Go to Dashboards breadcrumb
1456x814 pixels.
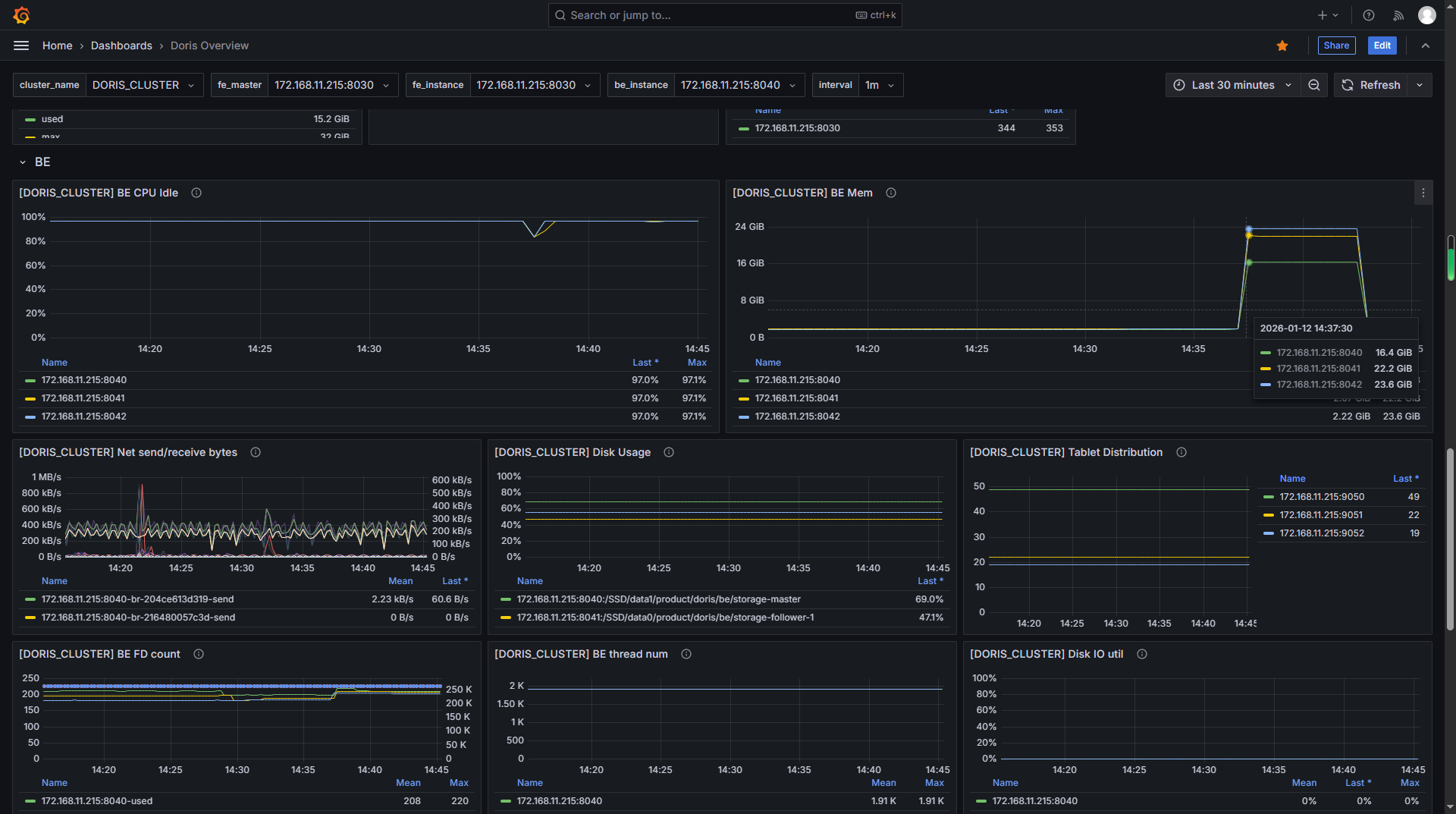click(121, 46)
